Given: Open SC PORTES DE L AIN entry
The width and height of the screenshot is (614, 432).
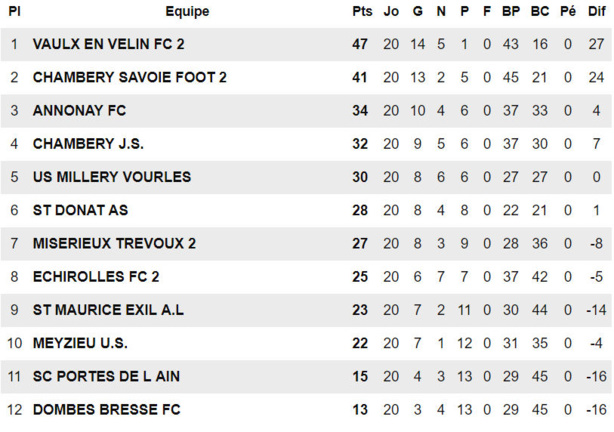Looking at the screenshot, I should coord(106,376).
